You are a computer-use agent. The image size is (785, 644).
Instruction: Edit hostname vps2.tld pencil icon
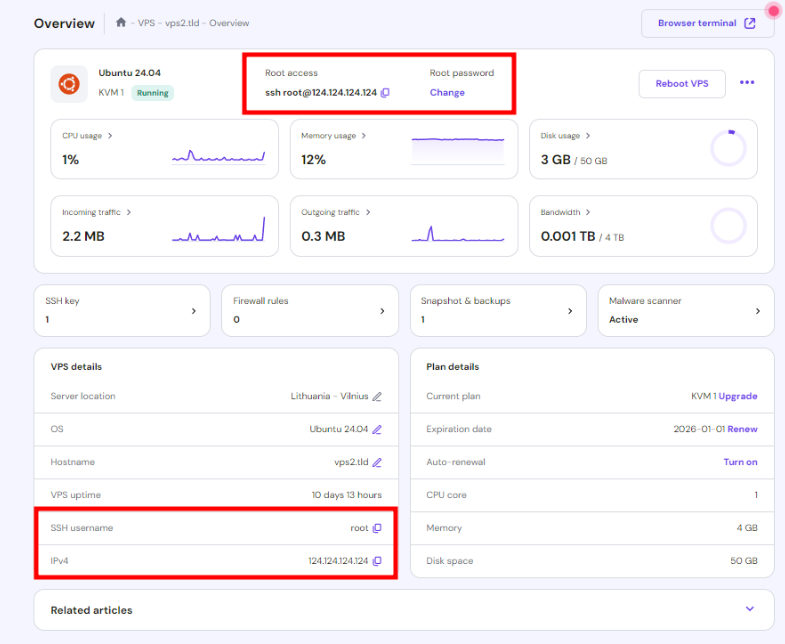377,462
